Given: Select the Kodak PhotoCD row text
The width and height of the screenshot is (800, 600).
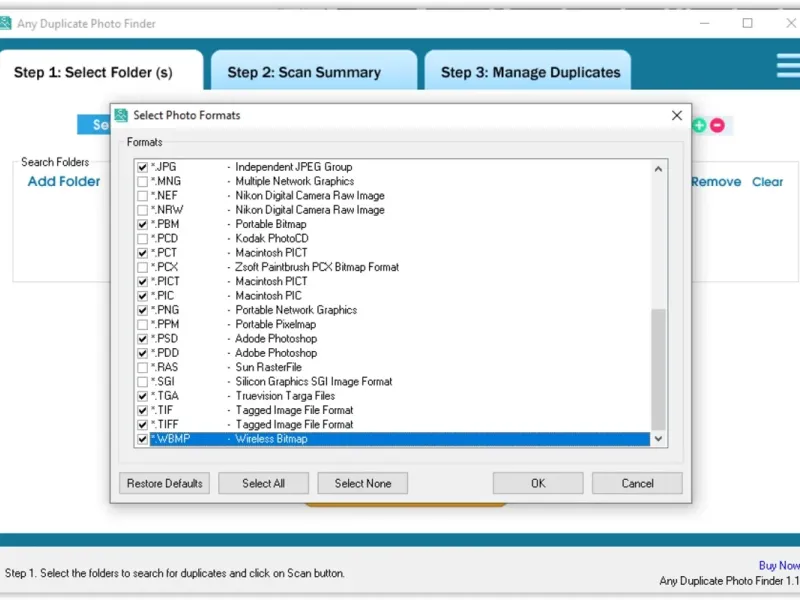Looking at the screenshot, I should 272,239.
